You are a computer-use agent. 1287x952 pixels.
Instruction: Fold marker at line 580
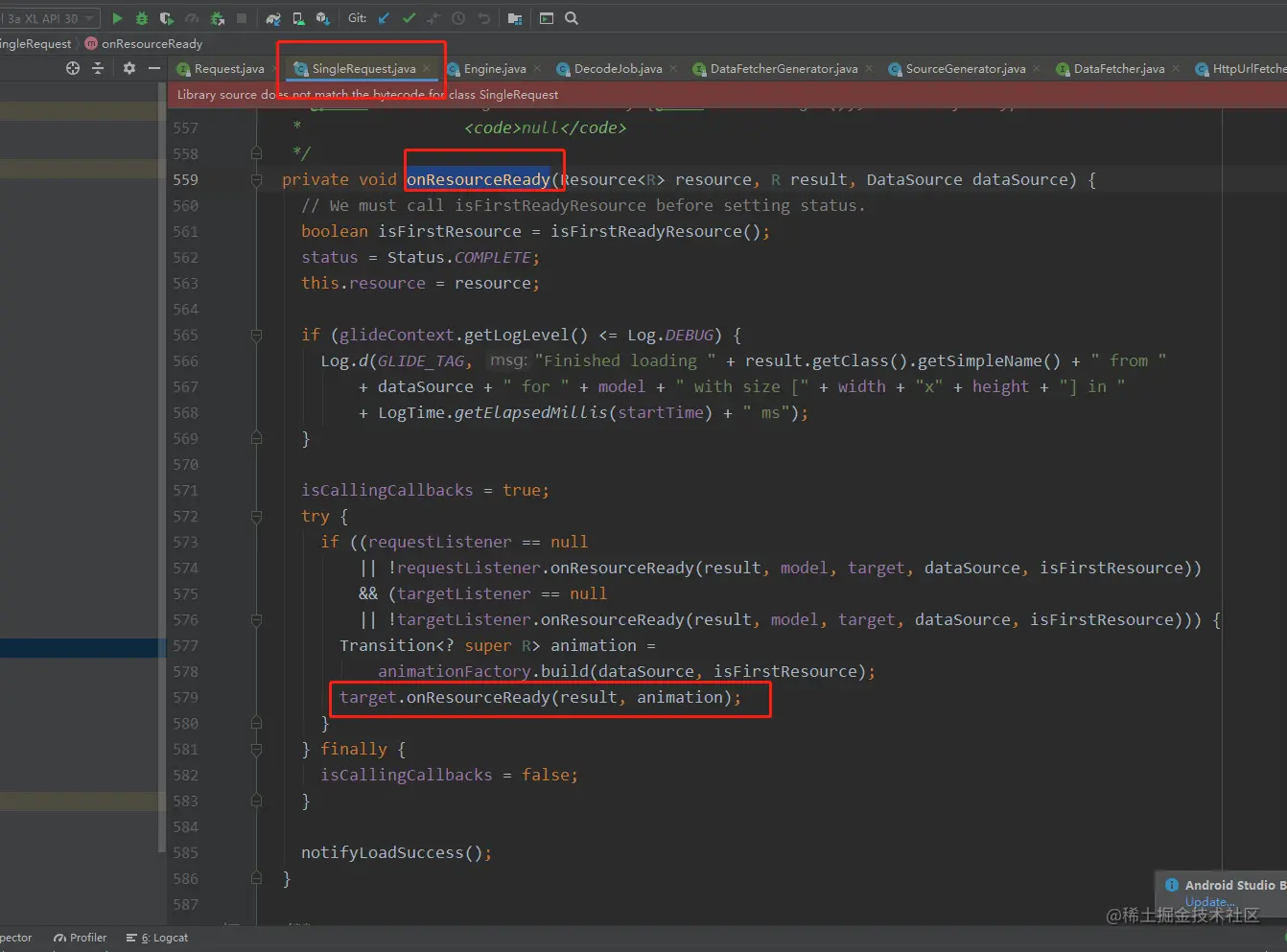256,723
